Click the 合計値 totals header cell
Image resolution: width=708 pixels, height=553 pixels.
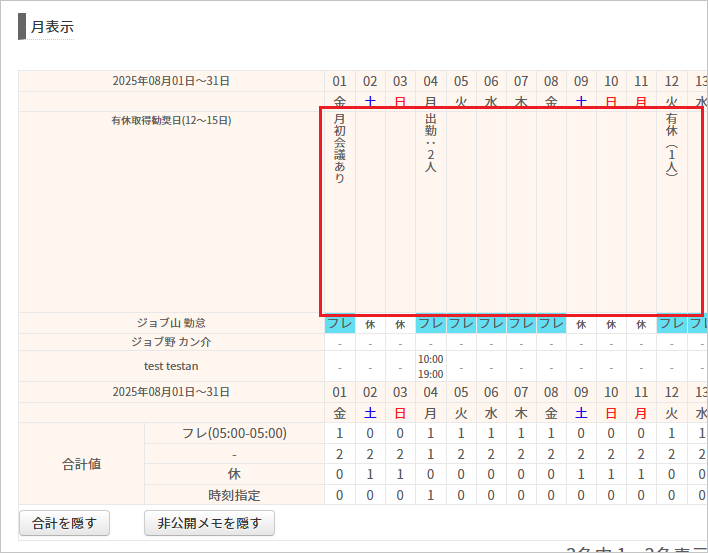point(82,464)
